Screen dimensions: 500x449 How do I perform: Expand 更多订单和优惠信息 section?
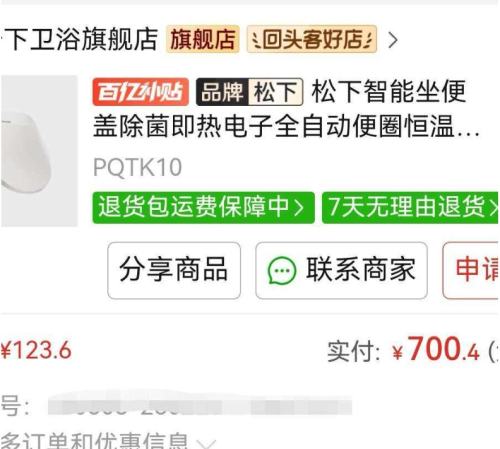point(108,441)
